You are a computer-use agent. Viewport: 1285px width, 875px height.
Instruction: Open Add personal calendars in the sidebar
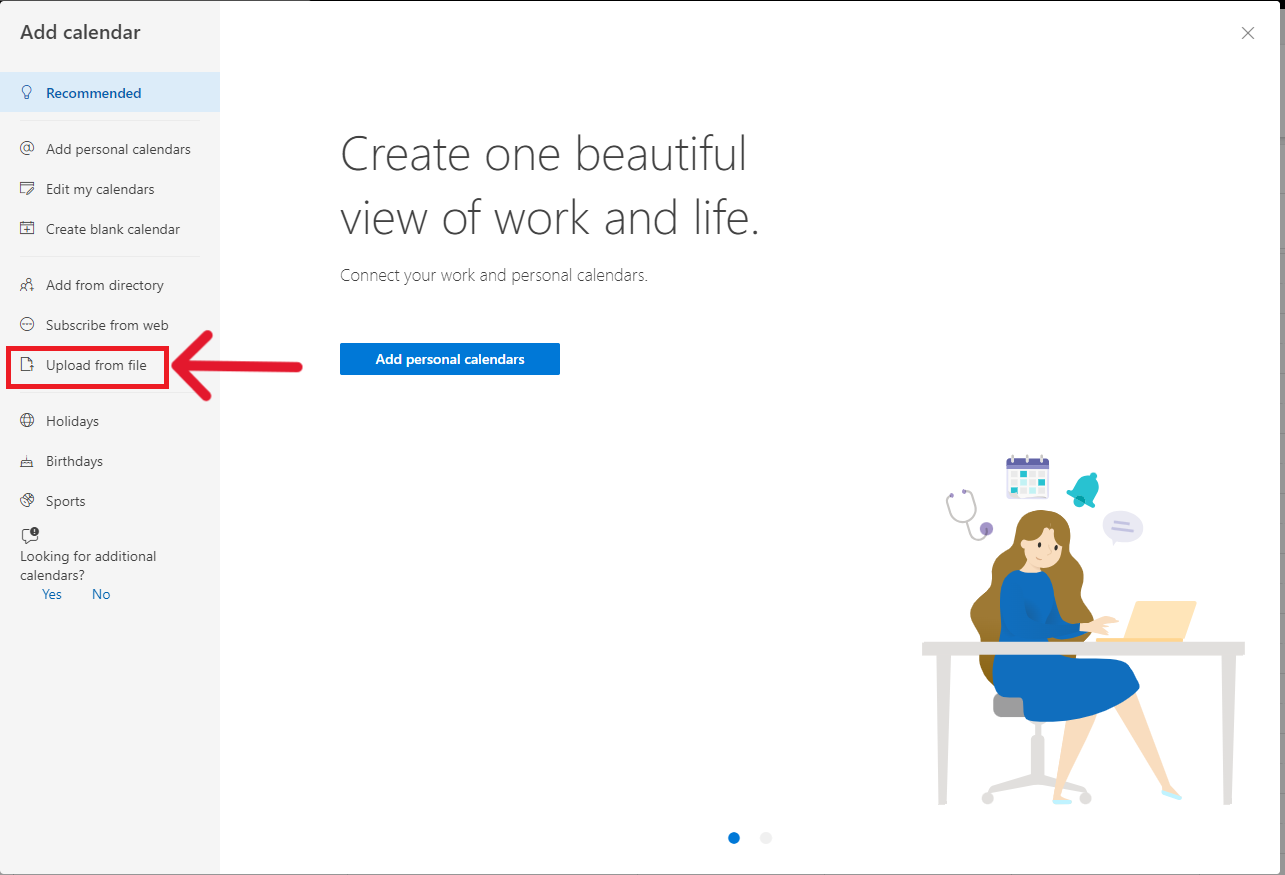pyautogui.click(x=110, y=149)
